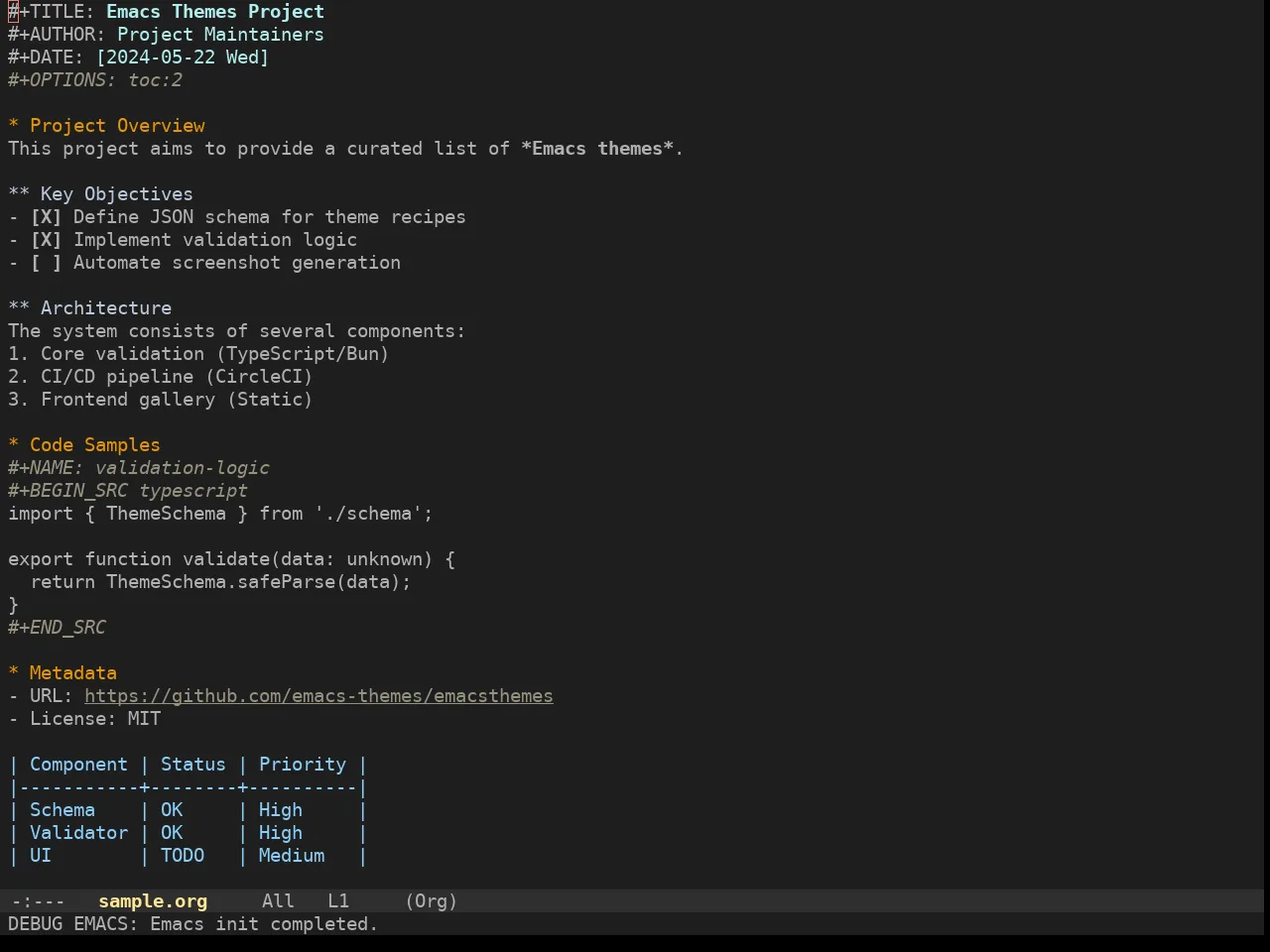
Task: Click the 'All' position indicator in mode line
Action: pos(278,901)
